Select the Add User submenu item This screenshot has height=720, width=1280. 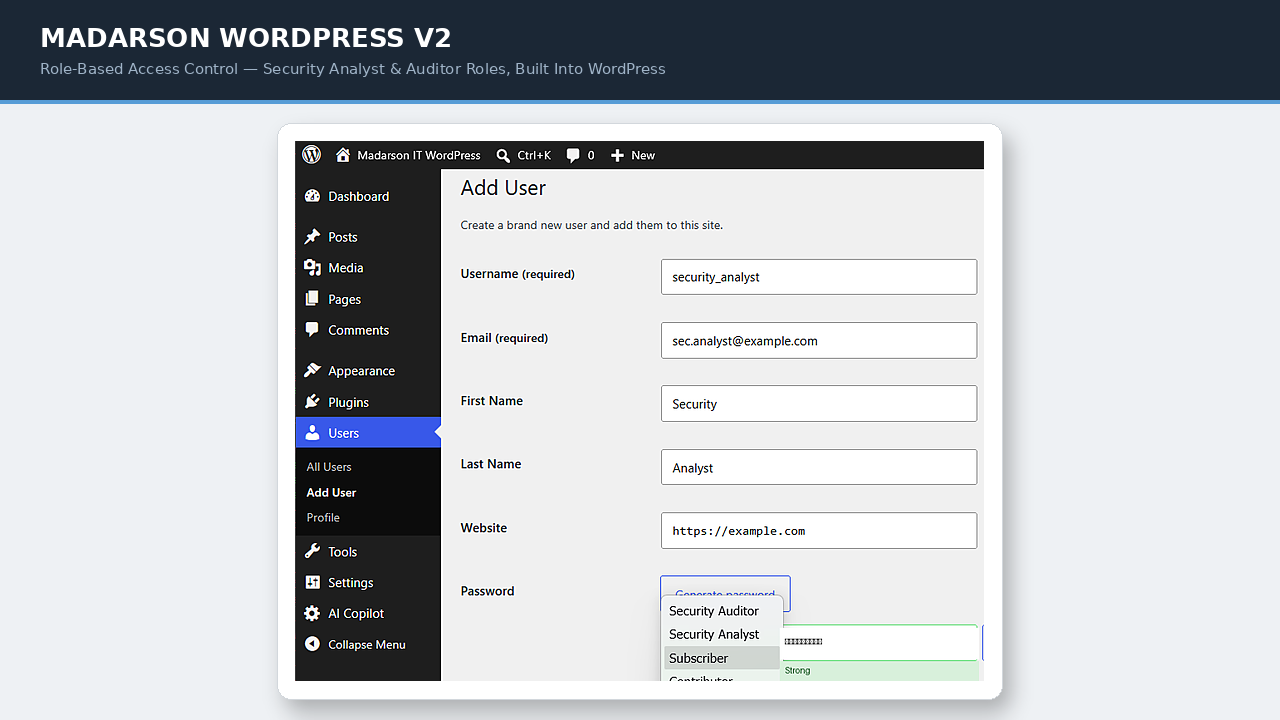[331, 493]
